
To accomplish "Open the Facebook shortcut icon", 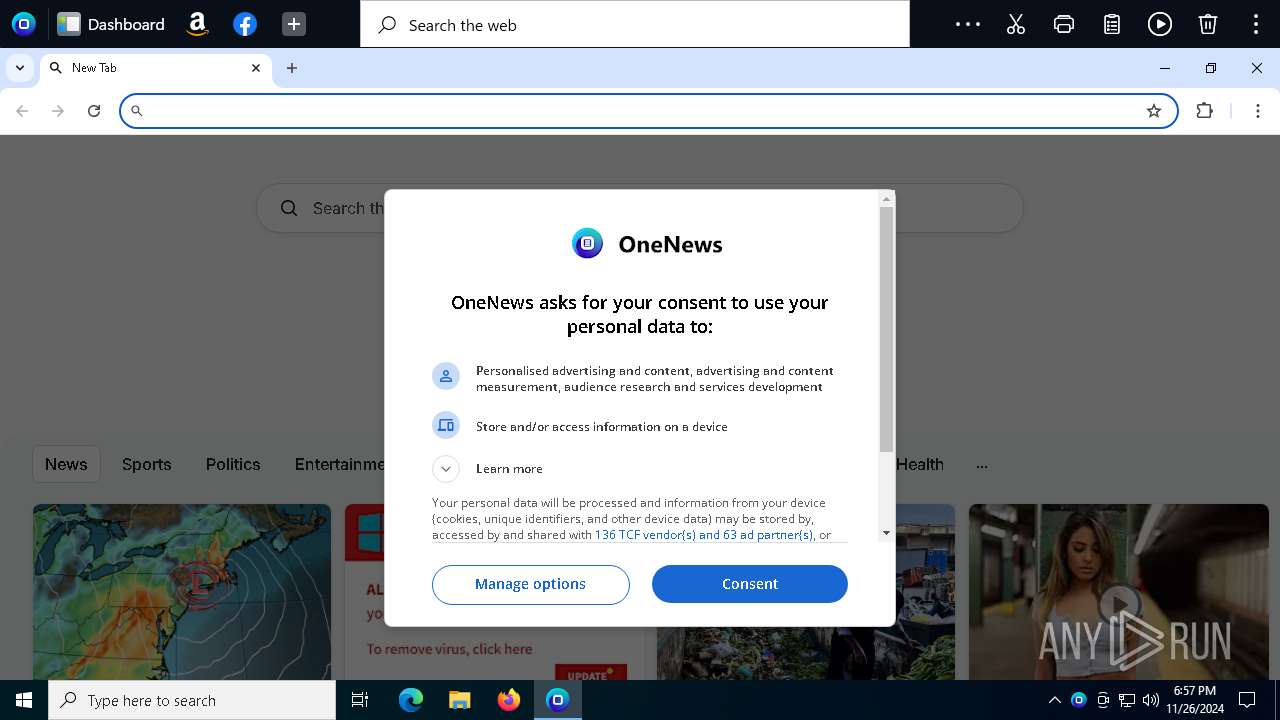I will click(245, 24).
